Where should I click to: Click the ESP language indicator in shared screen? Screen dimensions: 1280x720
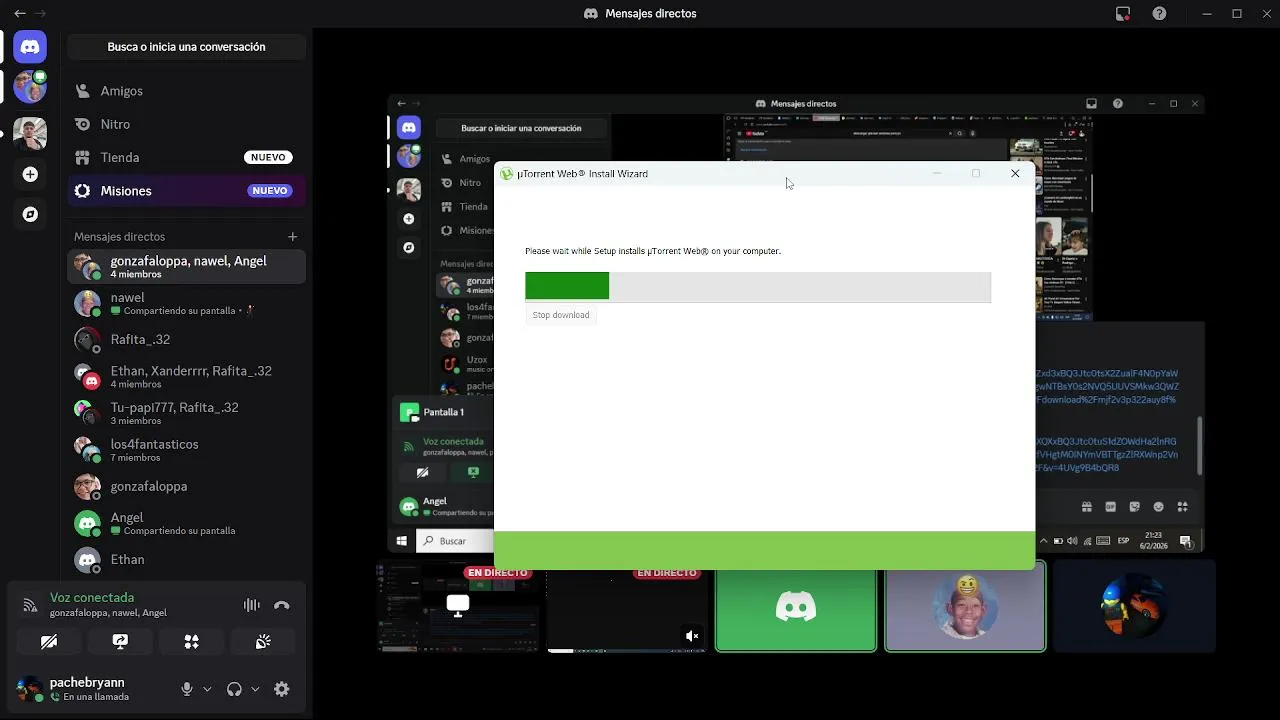click(1123, 541)
